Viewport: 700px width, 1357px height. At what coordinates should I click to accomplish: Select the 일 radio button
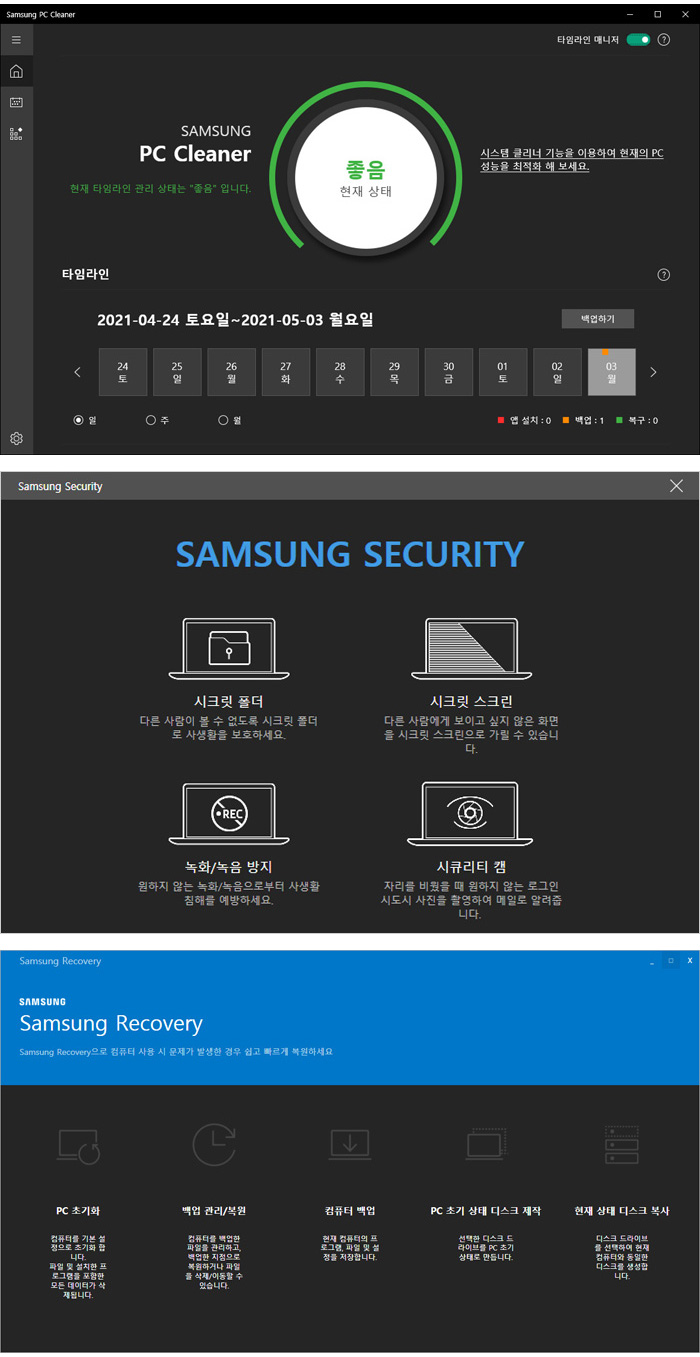pyautogui.click(x=78, y=421)
